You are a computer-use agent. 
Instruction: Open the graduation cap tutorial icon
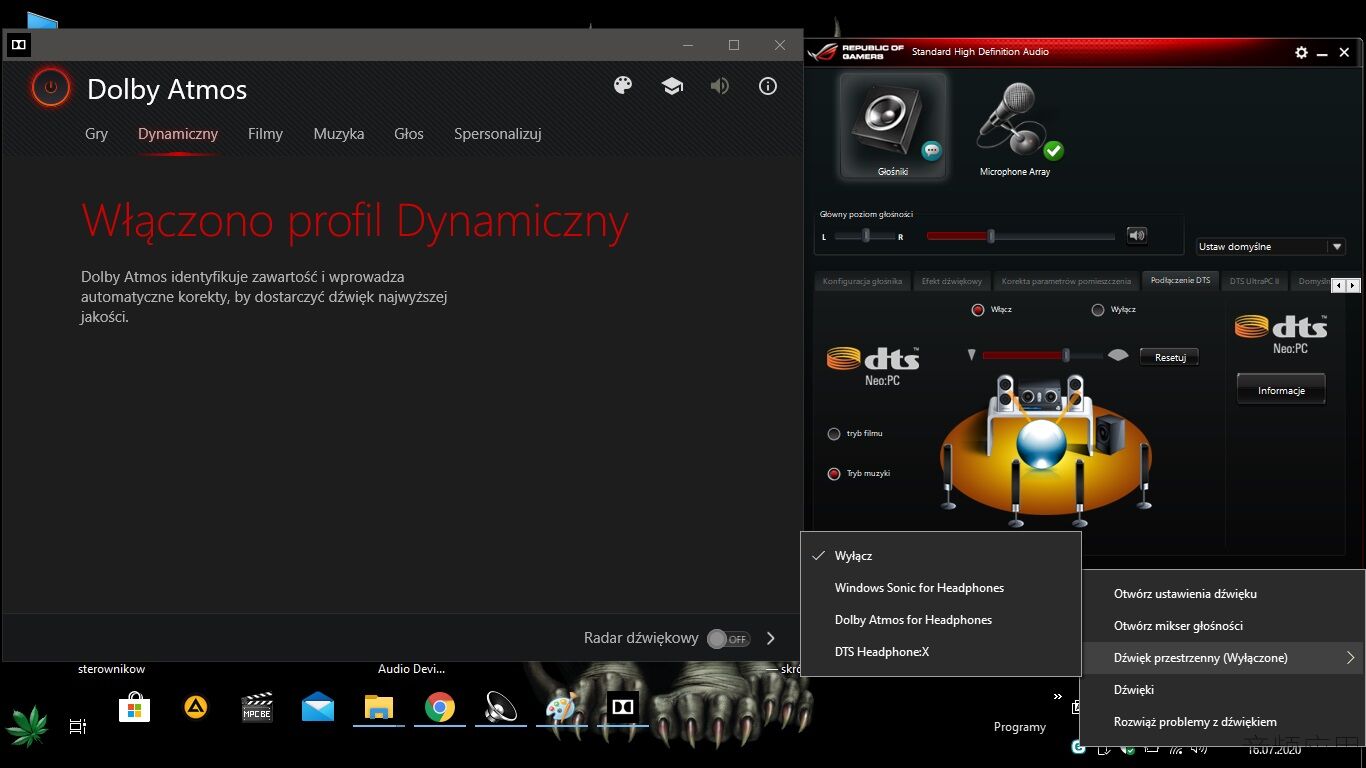pyautogui.click(x=672, y=86)
